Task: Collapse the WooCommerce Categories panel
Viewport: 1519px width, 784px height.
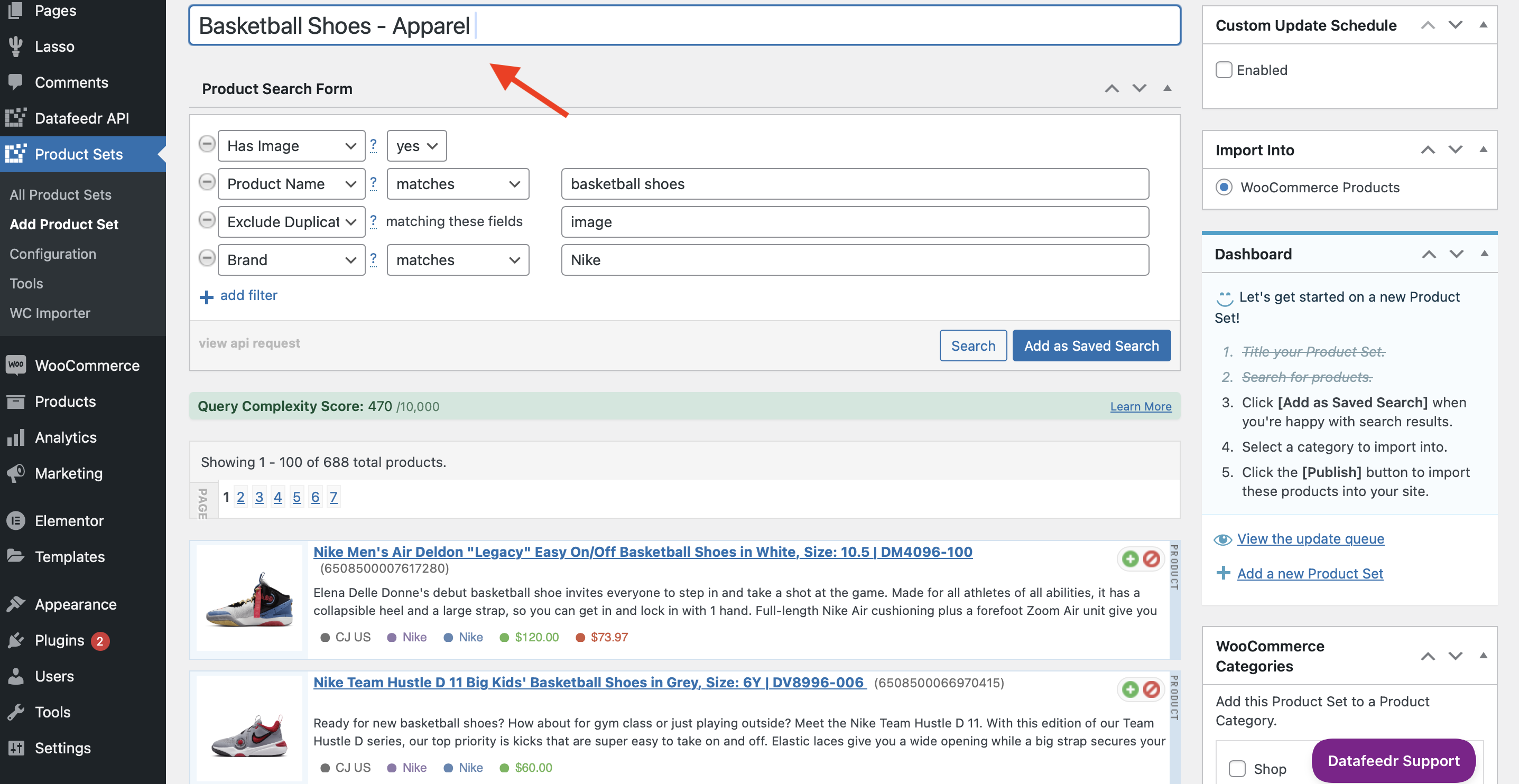Action: coord(1483,656)
